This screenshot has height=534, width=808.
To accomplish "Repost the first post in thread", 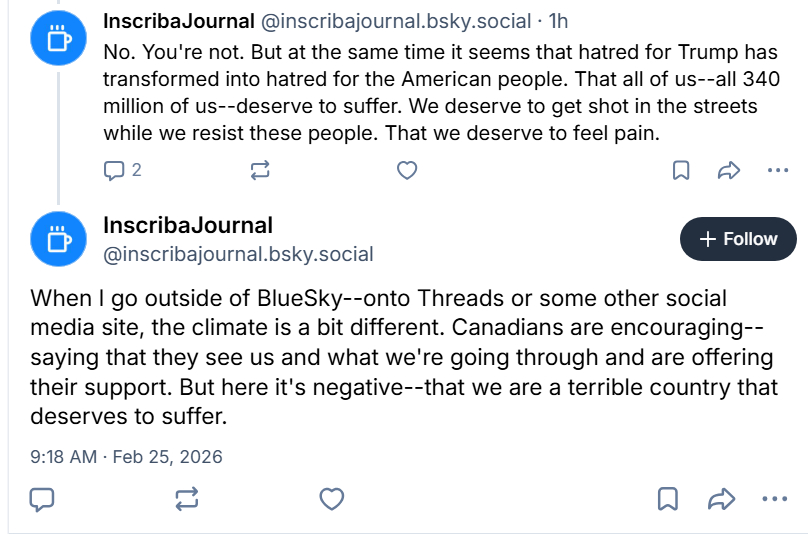I will [x=260, y=170].
